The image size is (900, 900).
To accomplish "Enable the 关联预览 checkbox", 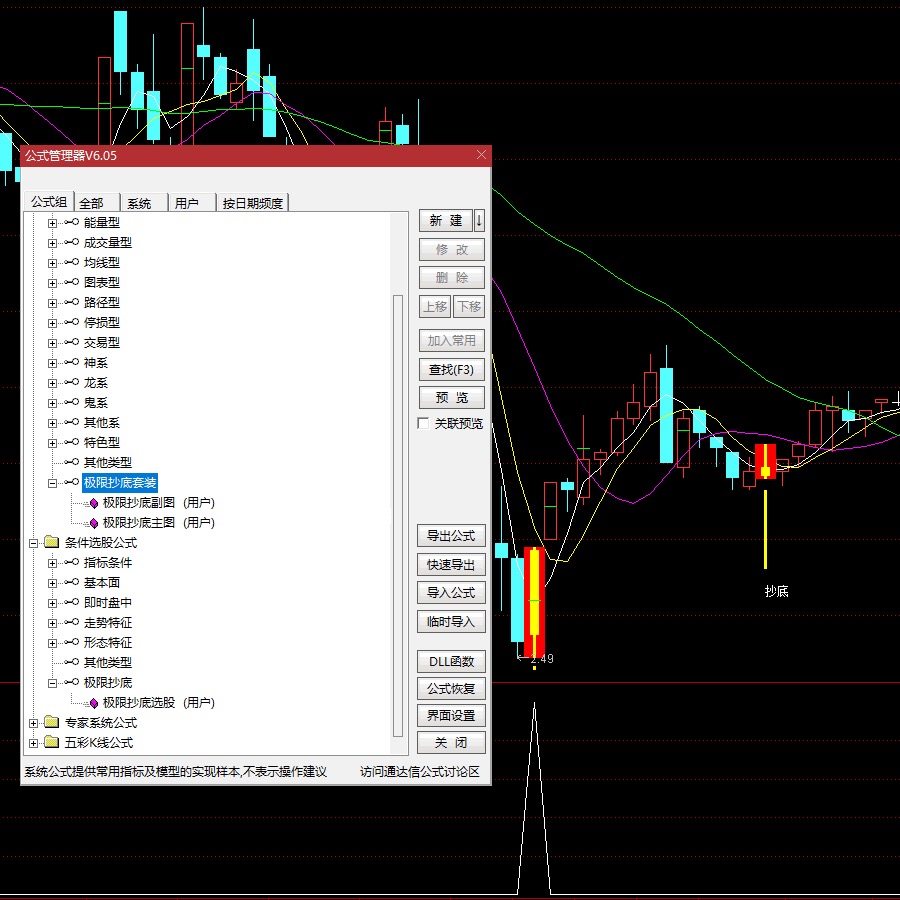I will point(423,424).
